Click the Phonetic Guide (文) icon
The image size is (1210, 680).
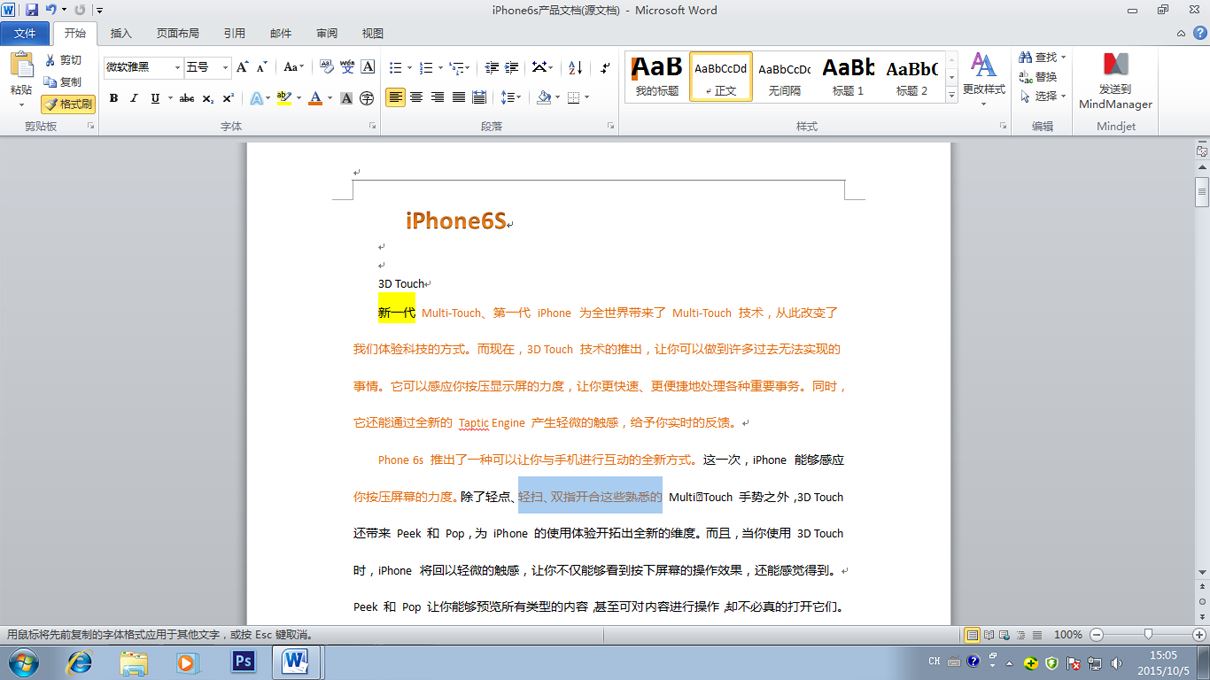(x=347, y=67)
